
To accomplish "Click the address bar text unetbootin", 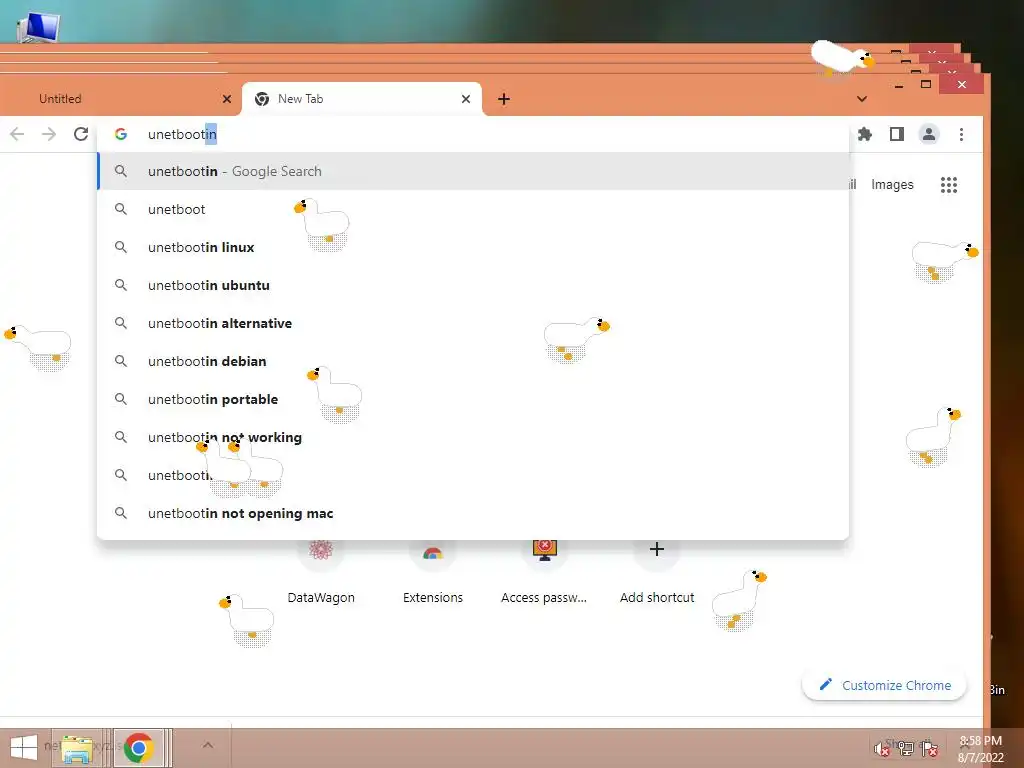I will (x=182, y=134).
